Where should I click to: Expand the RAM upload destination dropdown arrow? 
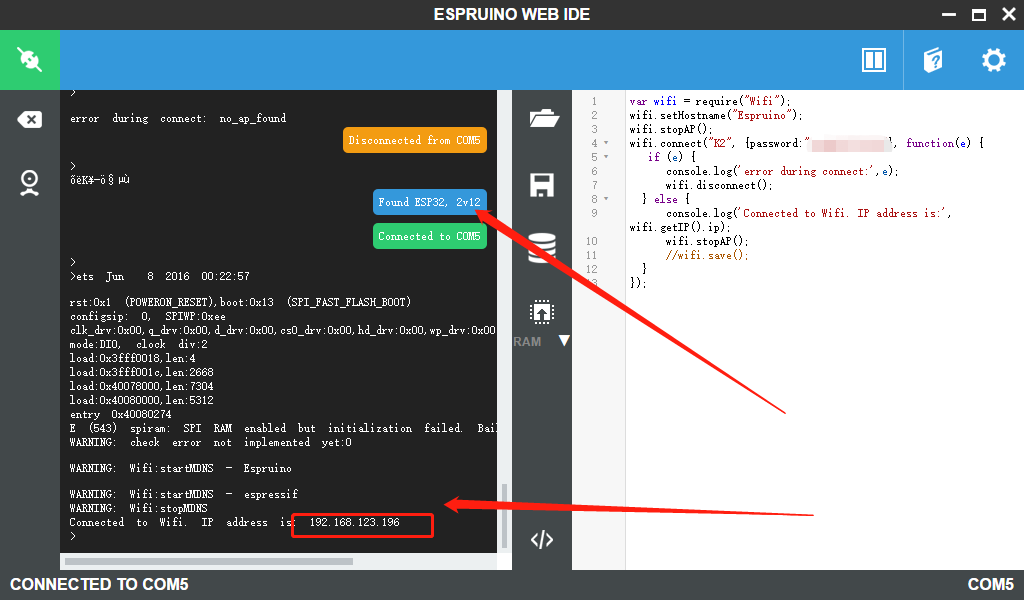(x=564, y=341)
